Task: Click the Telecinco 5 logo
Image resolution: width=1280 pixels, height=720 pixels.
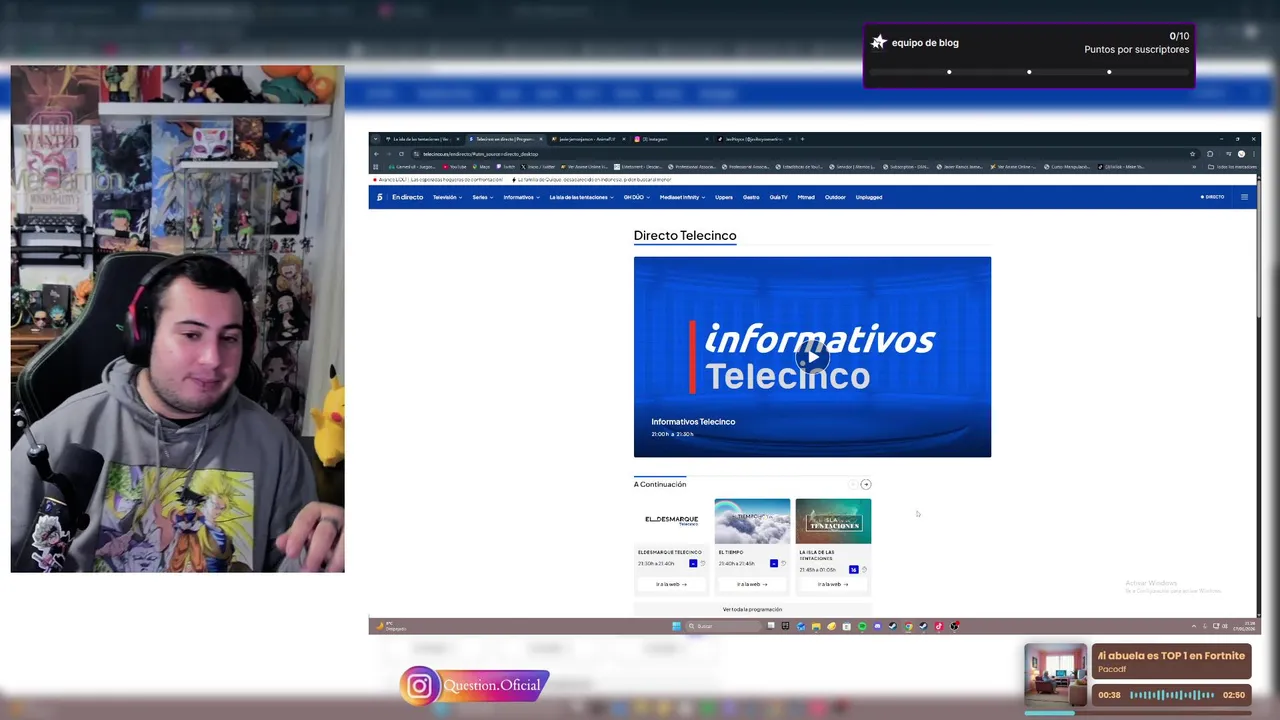Action: [379, 197]
